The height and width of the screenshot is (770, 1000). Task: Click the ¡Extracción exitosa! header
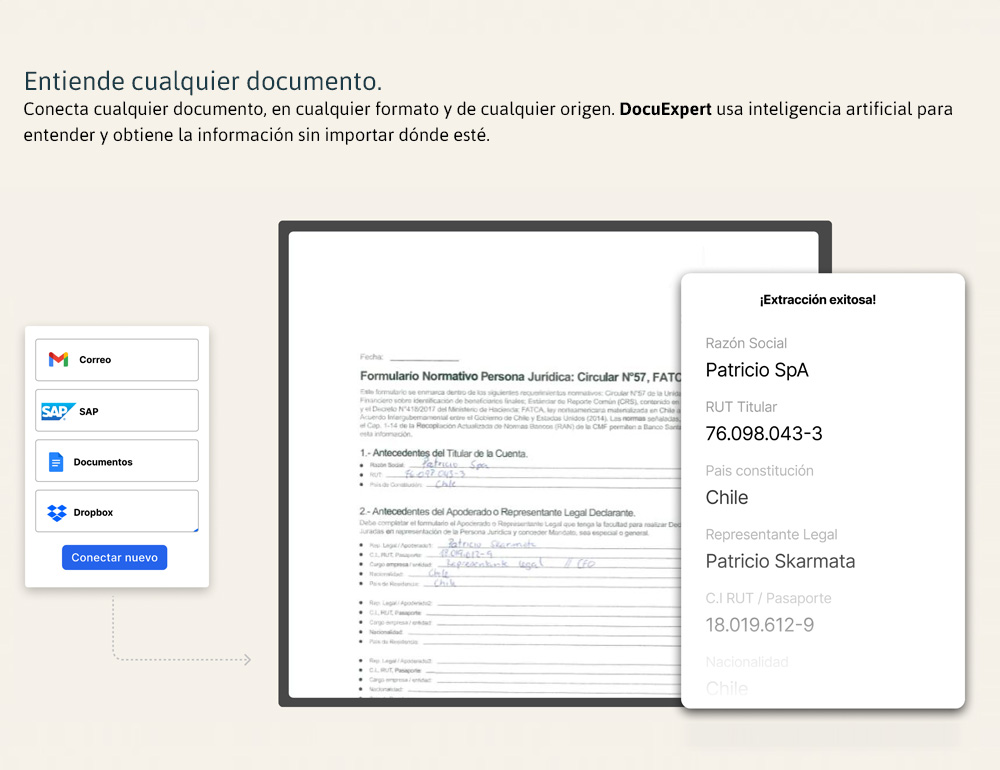(817, 300)
